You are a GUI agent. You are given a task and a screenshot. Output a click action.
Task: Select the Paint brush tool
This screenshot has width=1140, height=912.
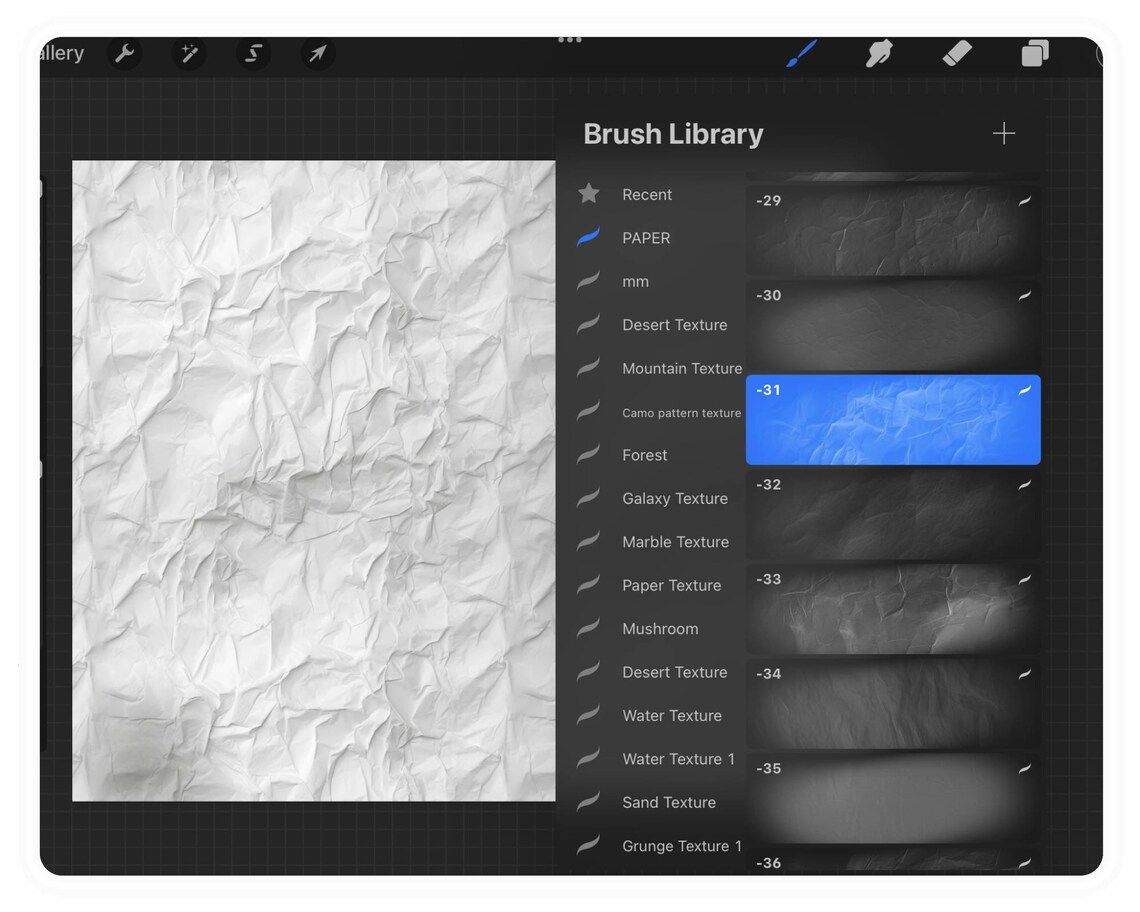800,54
